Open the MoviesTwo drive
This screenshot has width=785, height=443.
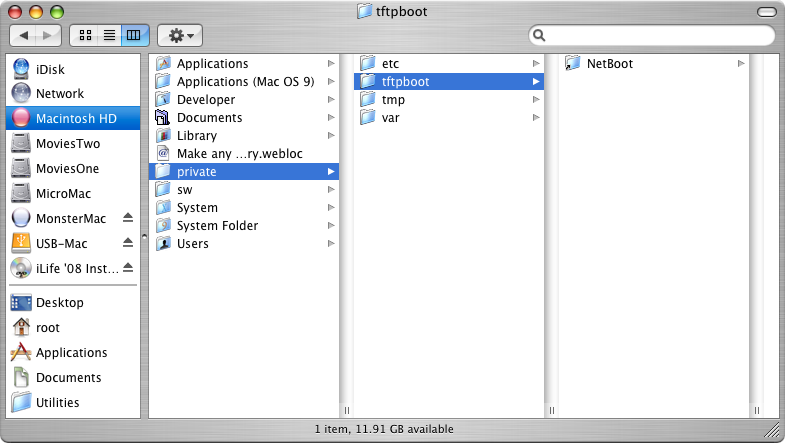pyautogui.click(x=73, y=144)
